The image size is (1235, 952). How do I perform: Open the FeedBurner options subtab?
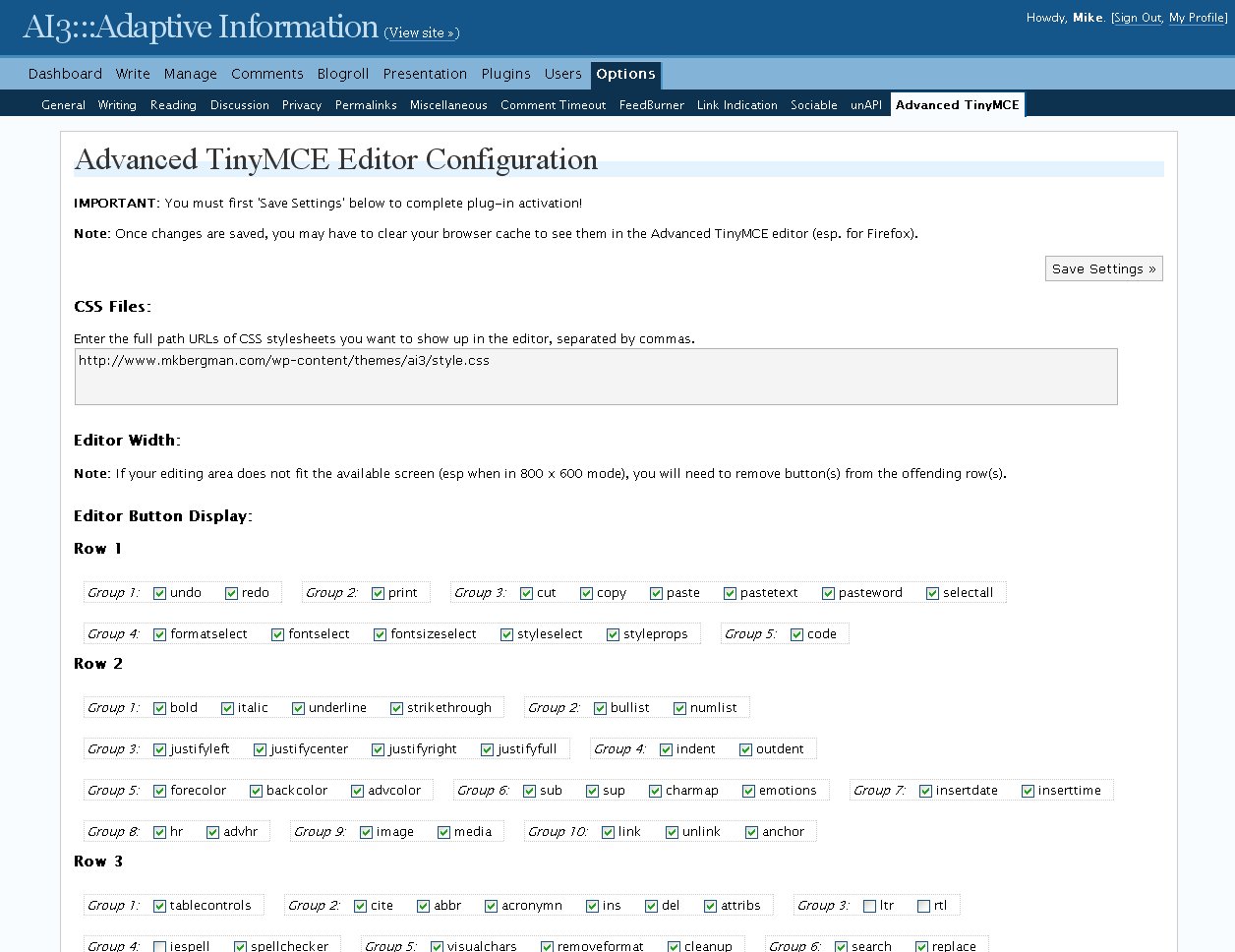pos(651,105)
